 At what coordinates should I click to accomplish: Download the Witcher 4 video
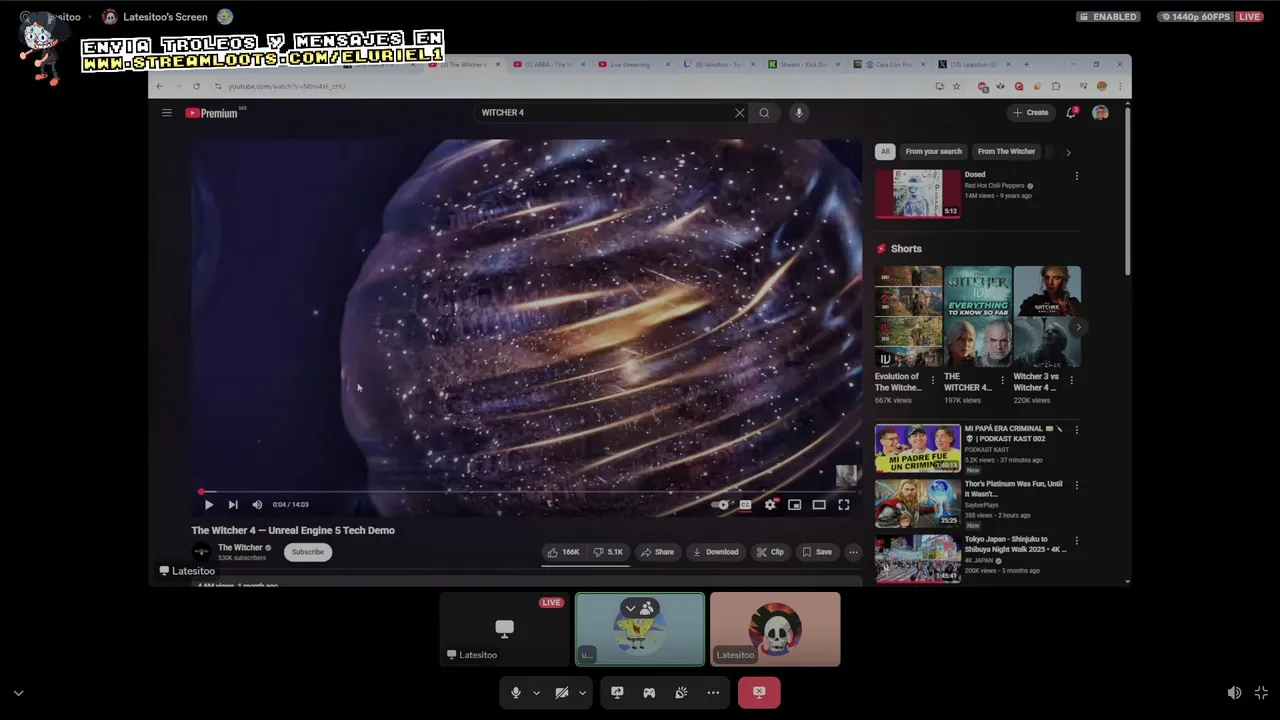(x=716, y=552)
